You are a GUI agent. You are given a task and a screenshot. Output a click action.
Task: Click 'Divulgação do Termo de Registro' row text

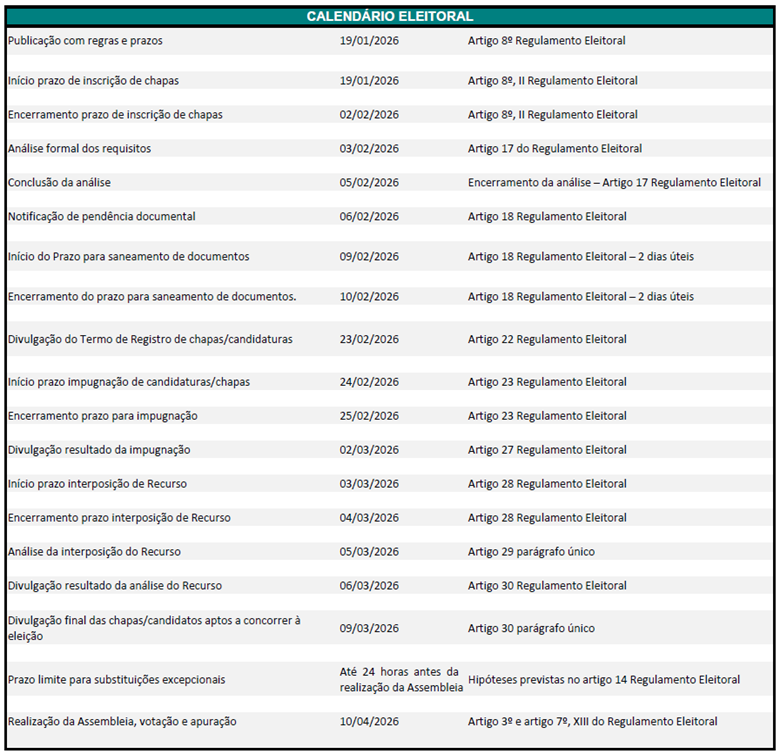coord(150,340)
